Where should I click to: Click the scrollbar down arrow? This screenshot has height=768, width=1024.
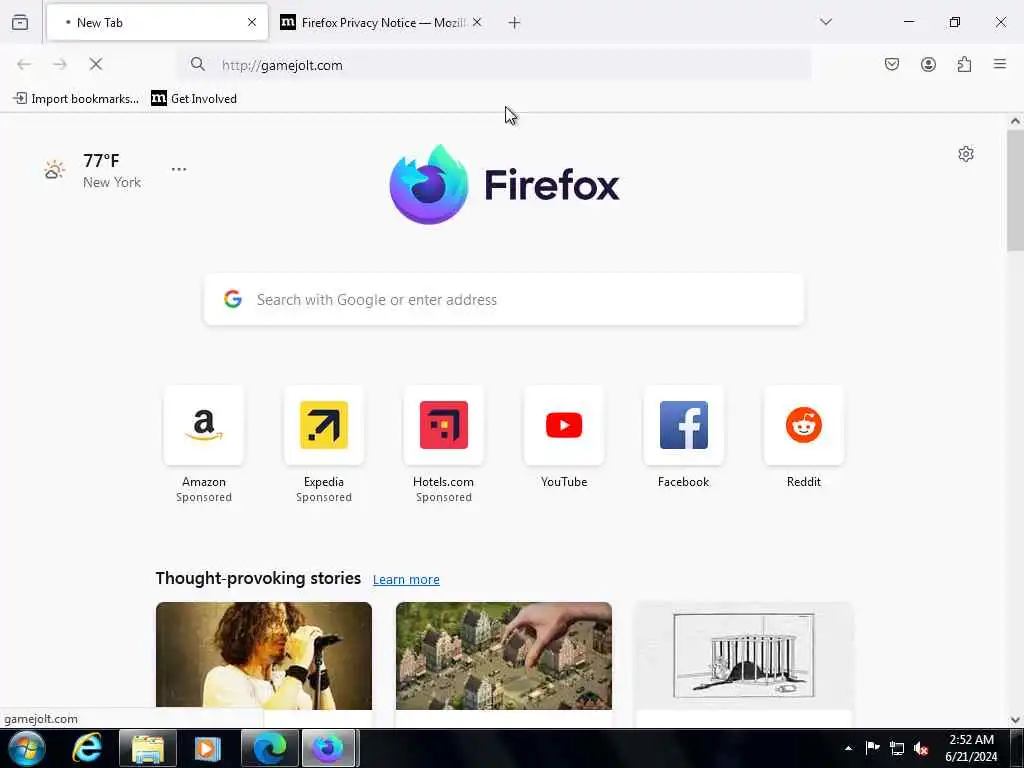click(x=1015, y=720)
